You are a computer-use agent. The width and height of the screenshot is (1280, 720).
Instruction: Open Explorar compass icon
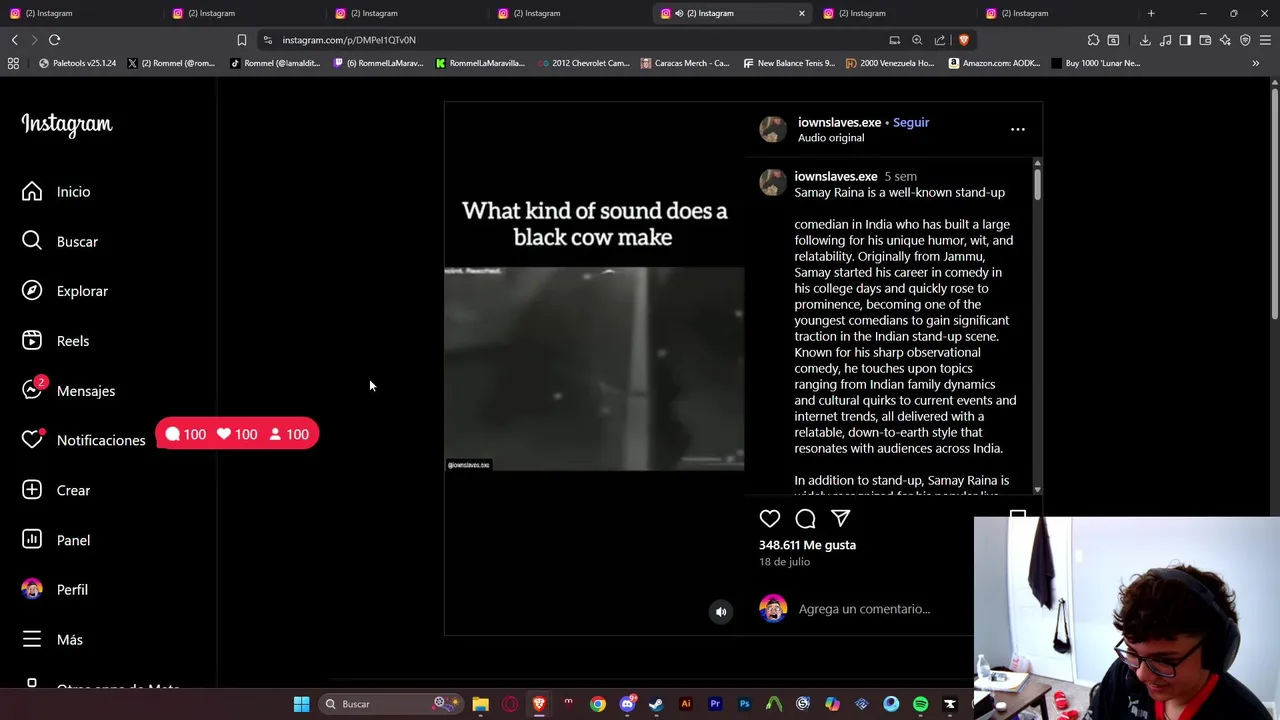pos(32,291)
